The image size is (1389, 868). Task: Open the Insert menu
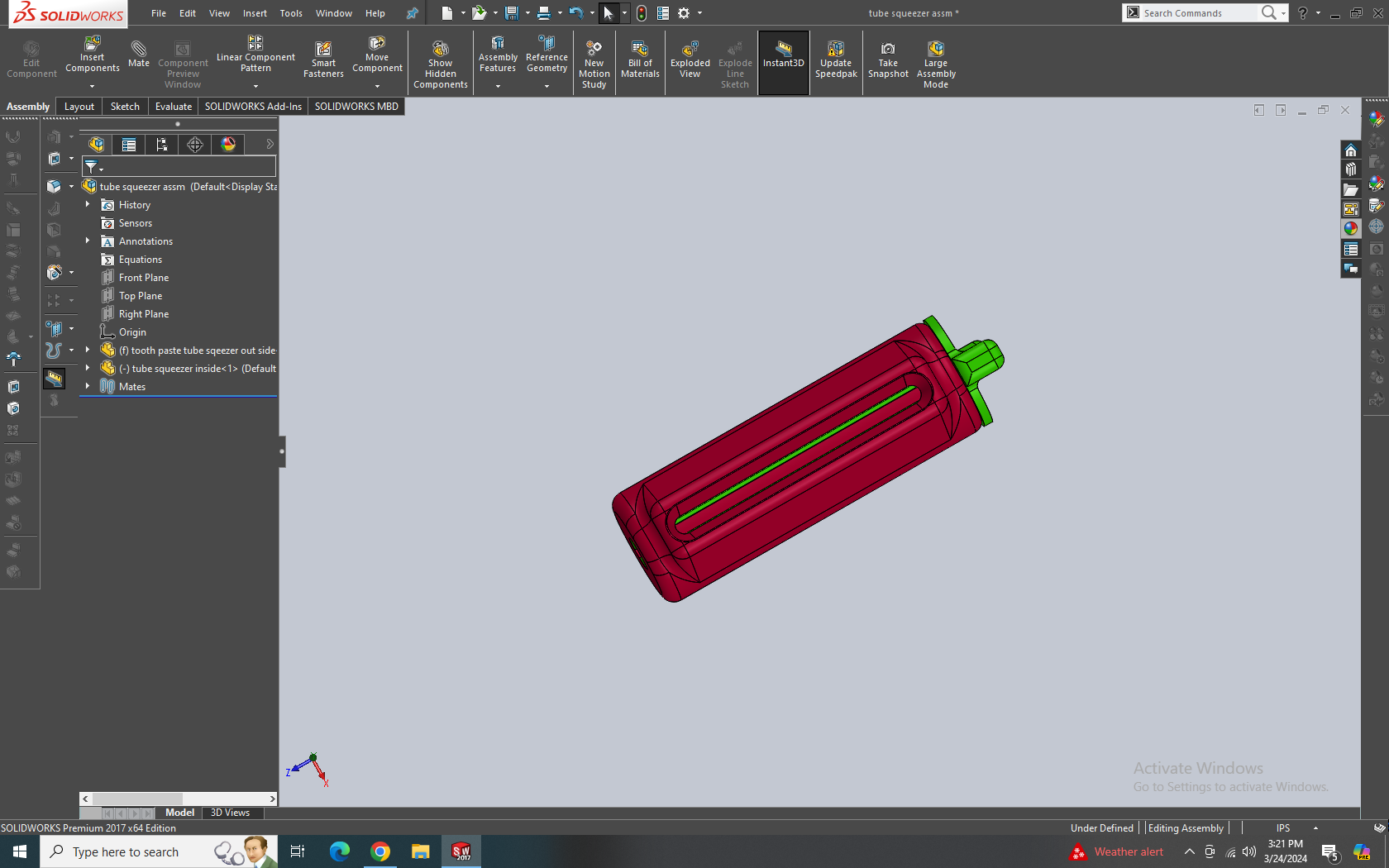click(255, 13)
